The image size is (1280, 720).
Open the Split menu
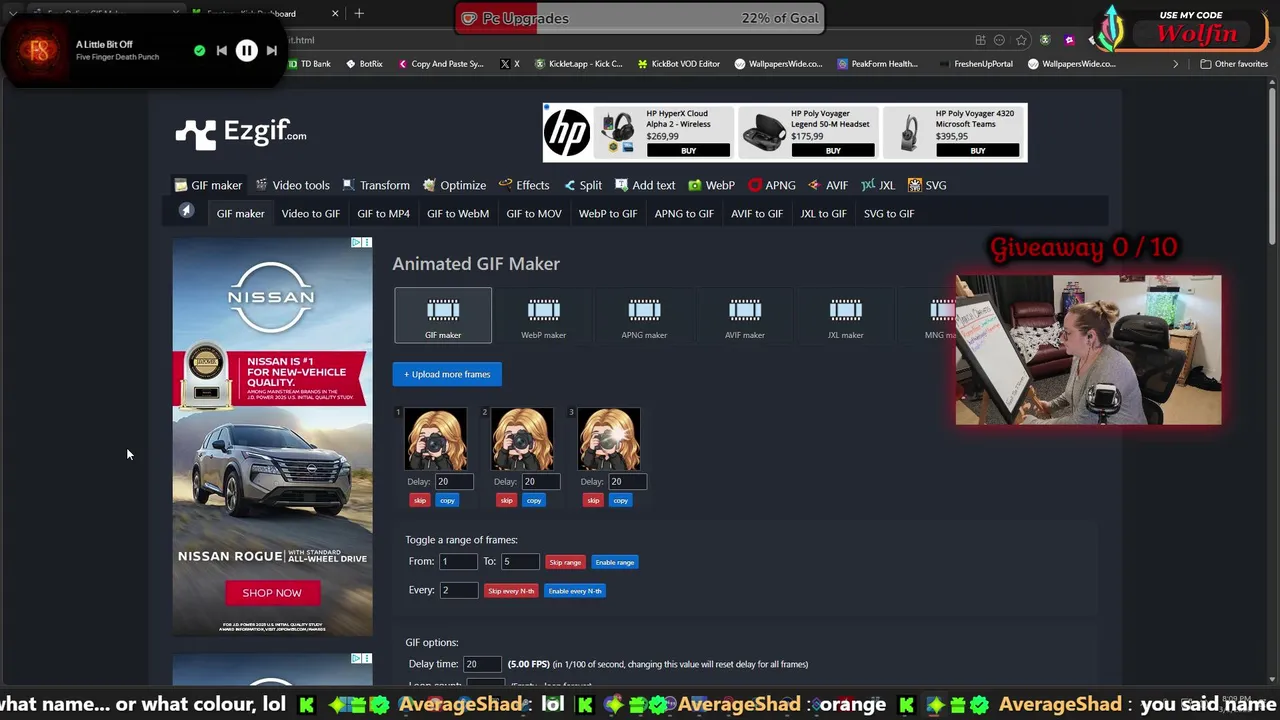582,185
